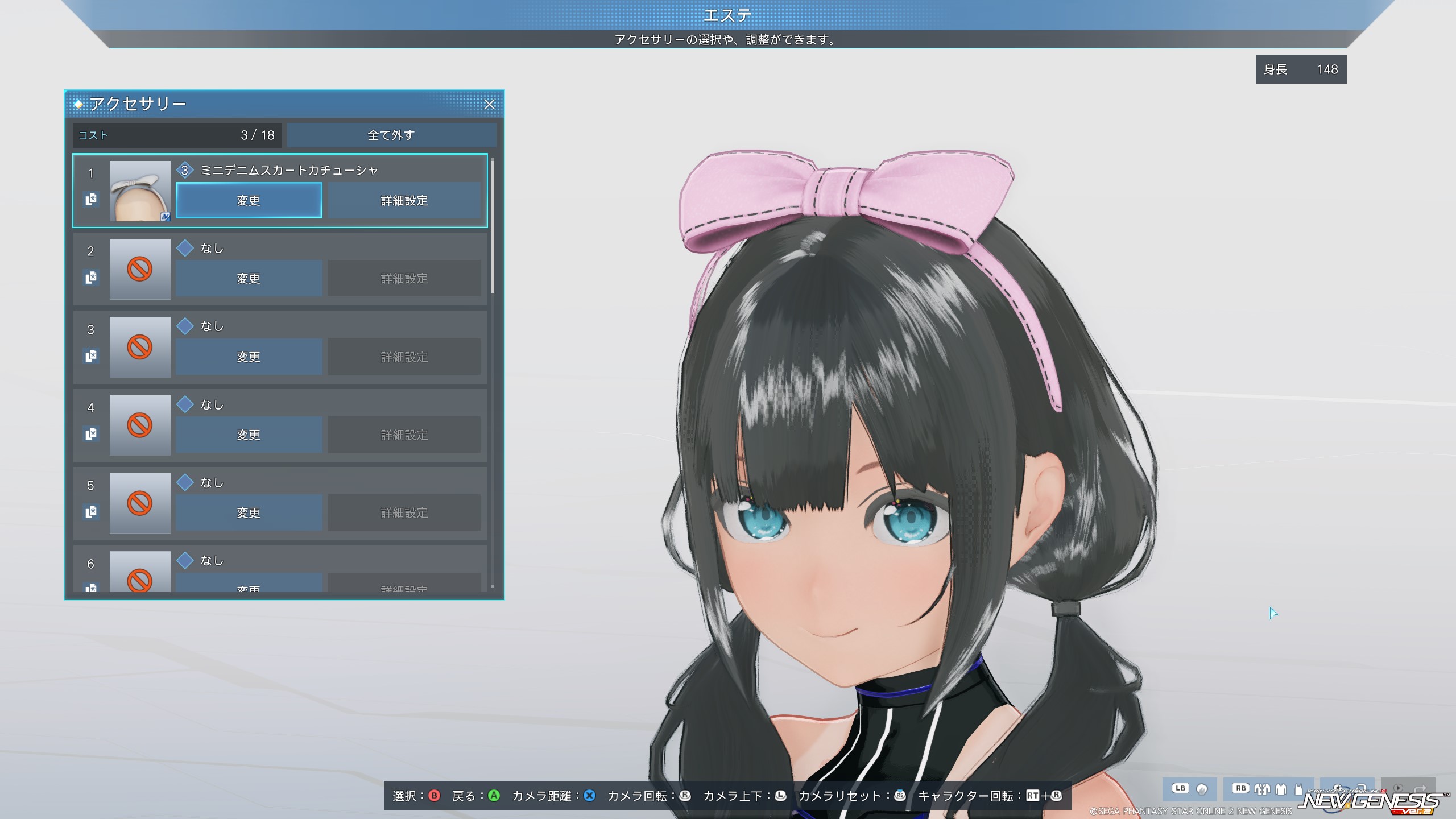Click the copy icon for accessory slot 2
The height and width of the screenshot is (819, 1456).
click(x=91, y=278)
